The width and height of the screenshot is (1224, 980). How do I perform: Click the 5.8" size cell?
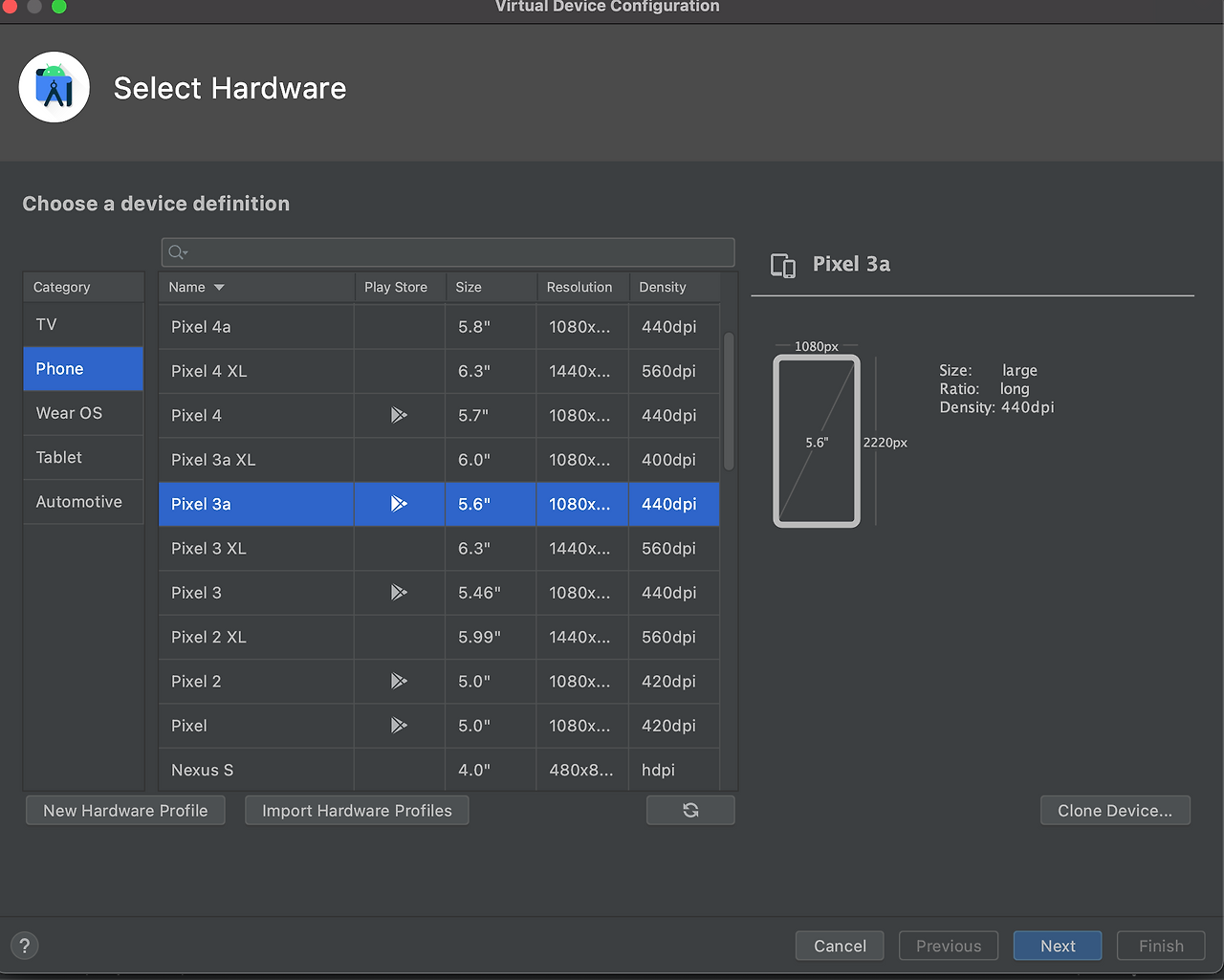[x=491, y=327]
